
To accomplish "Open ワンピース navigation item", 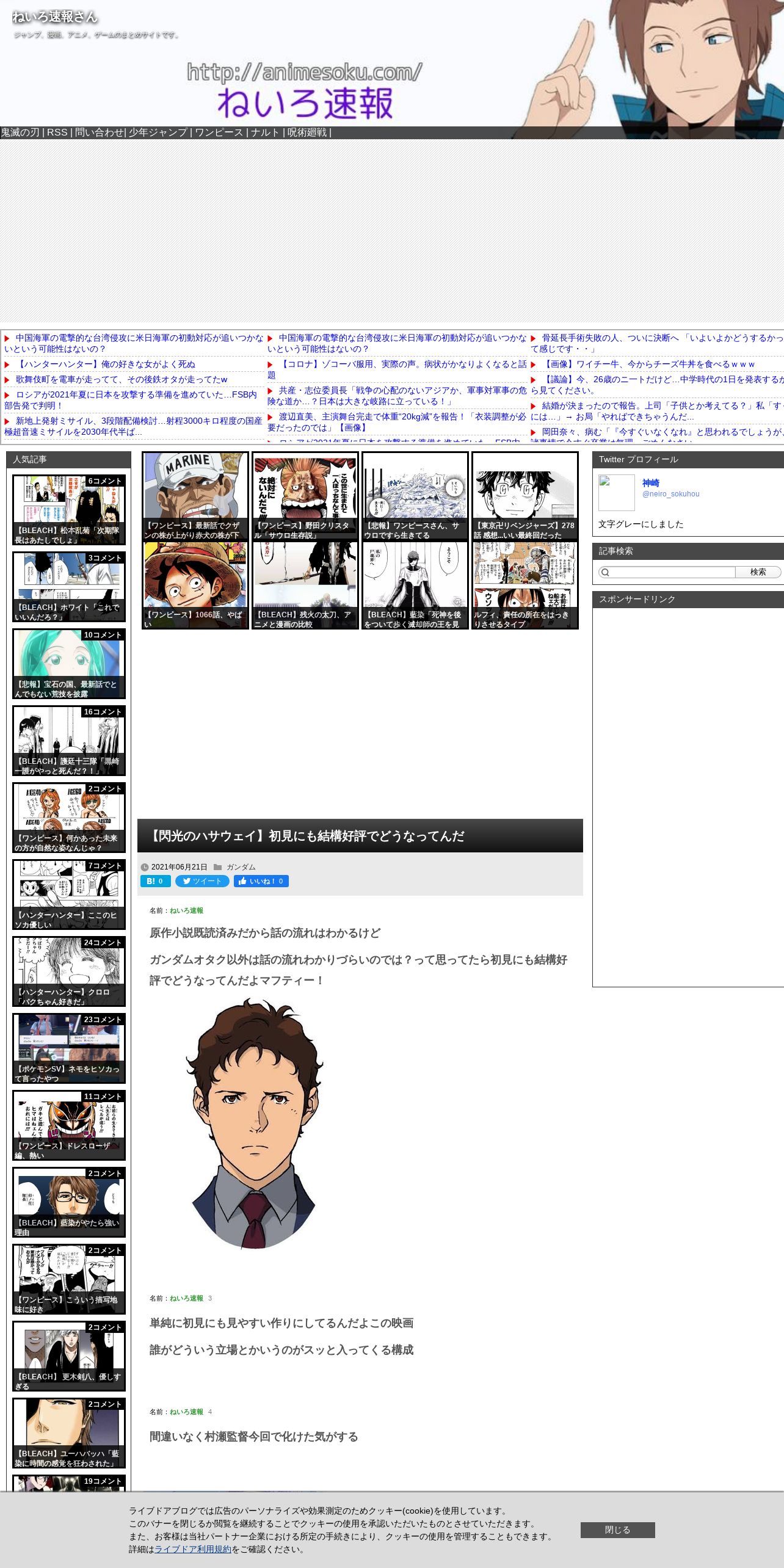I will click(x=219, y=132).
